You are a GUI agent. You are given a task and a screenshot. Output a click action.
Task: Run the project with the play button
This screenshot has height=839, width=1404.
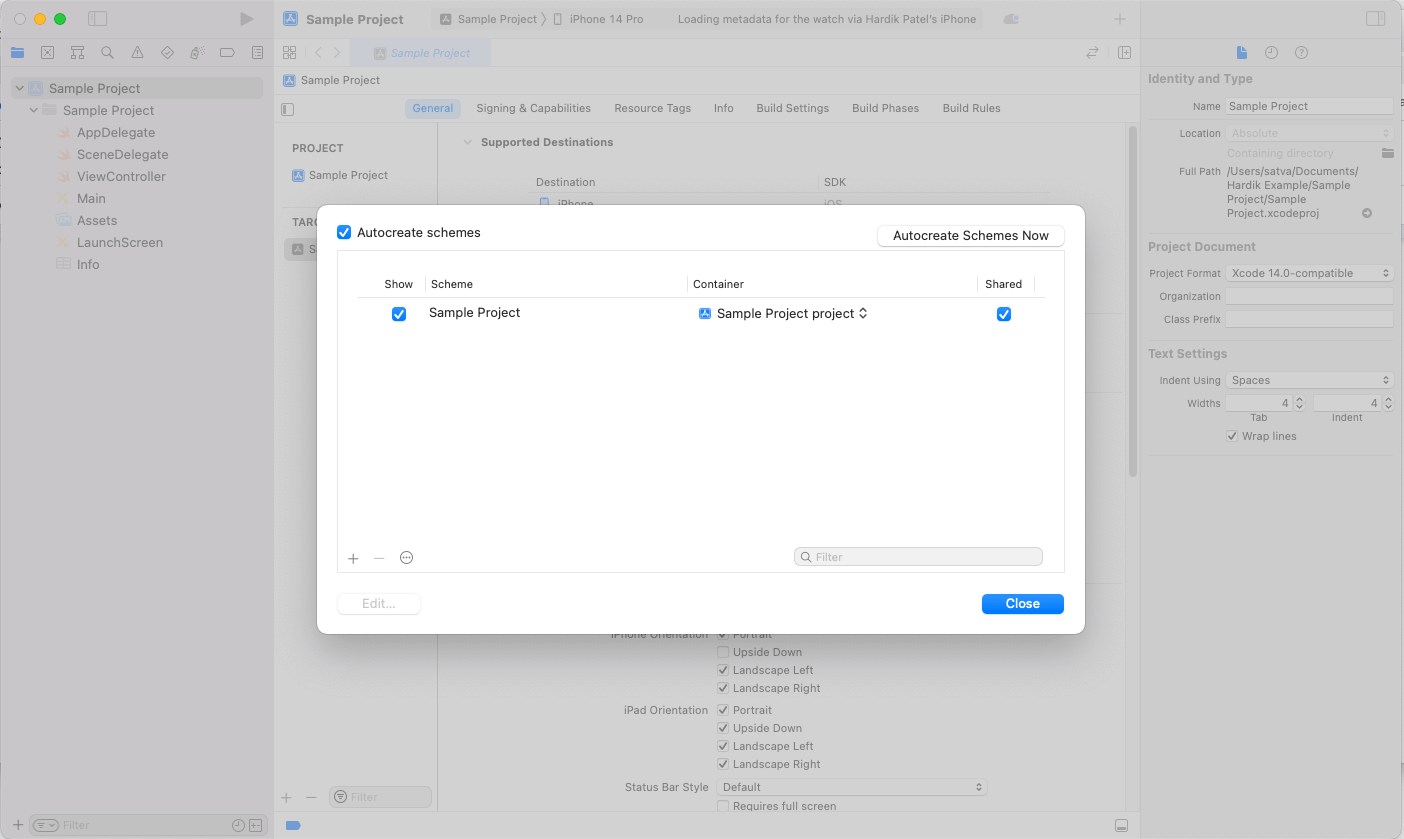[246, 19]
